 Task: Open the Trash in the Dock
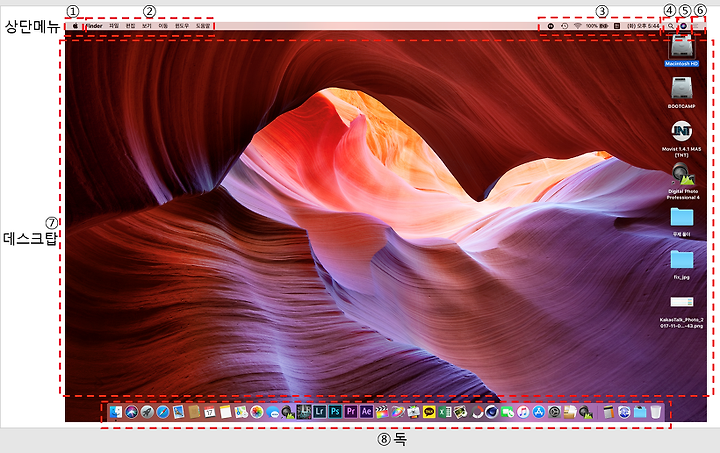(656, 412)
